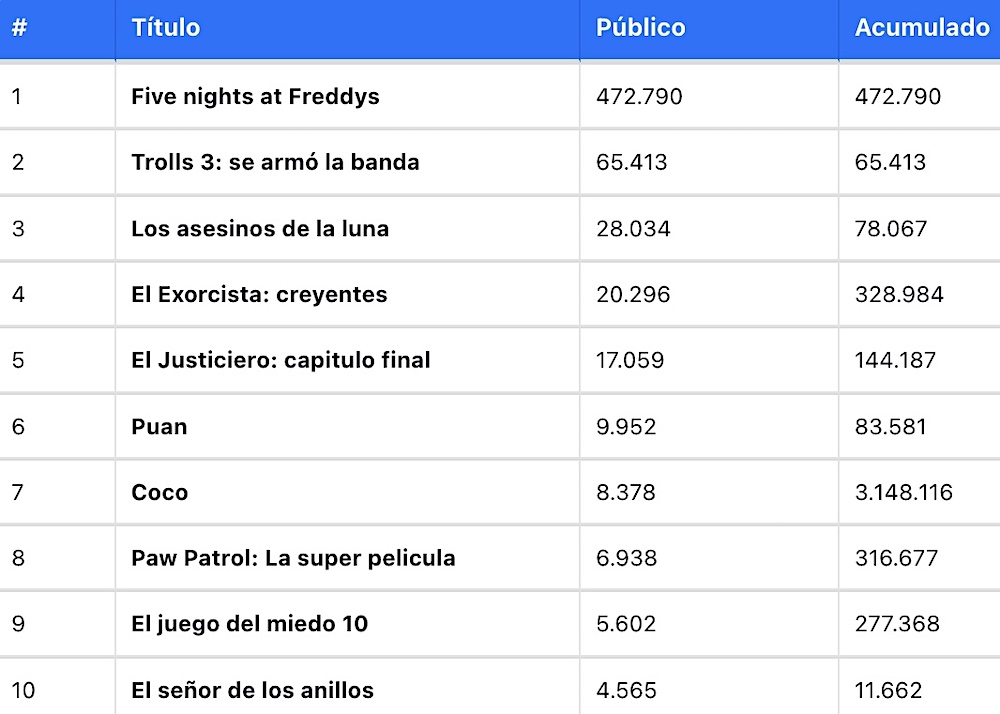Select Paw Patrol: La super pelicula
This screenshot has height=714, width=1000.
[293, 558]
